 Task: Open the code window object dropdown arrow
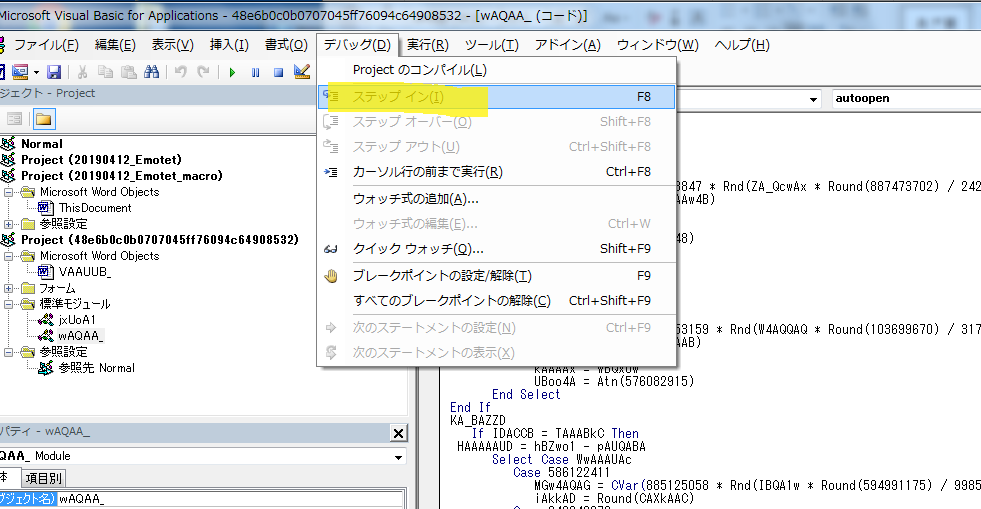pos(813,99)
